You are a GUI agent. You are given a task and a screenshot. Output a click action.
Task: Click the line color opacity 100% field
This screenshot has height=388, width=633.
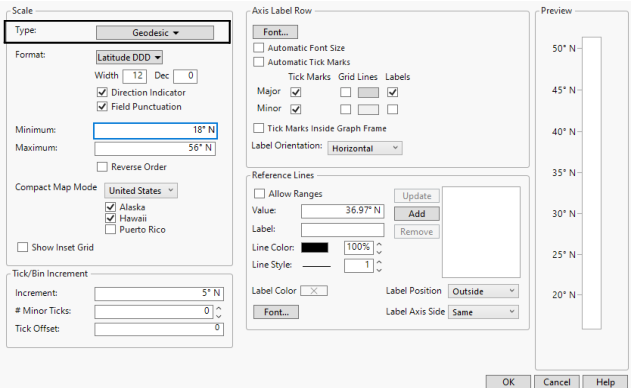[358, 247]
